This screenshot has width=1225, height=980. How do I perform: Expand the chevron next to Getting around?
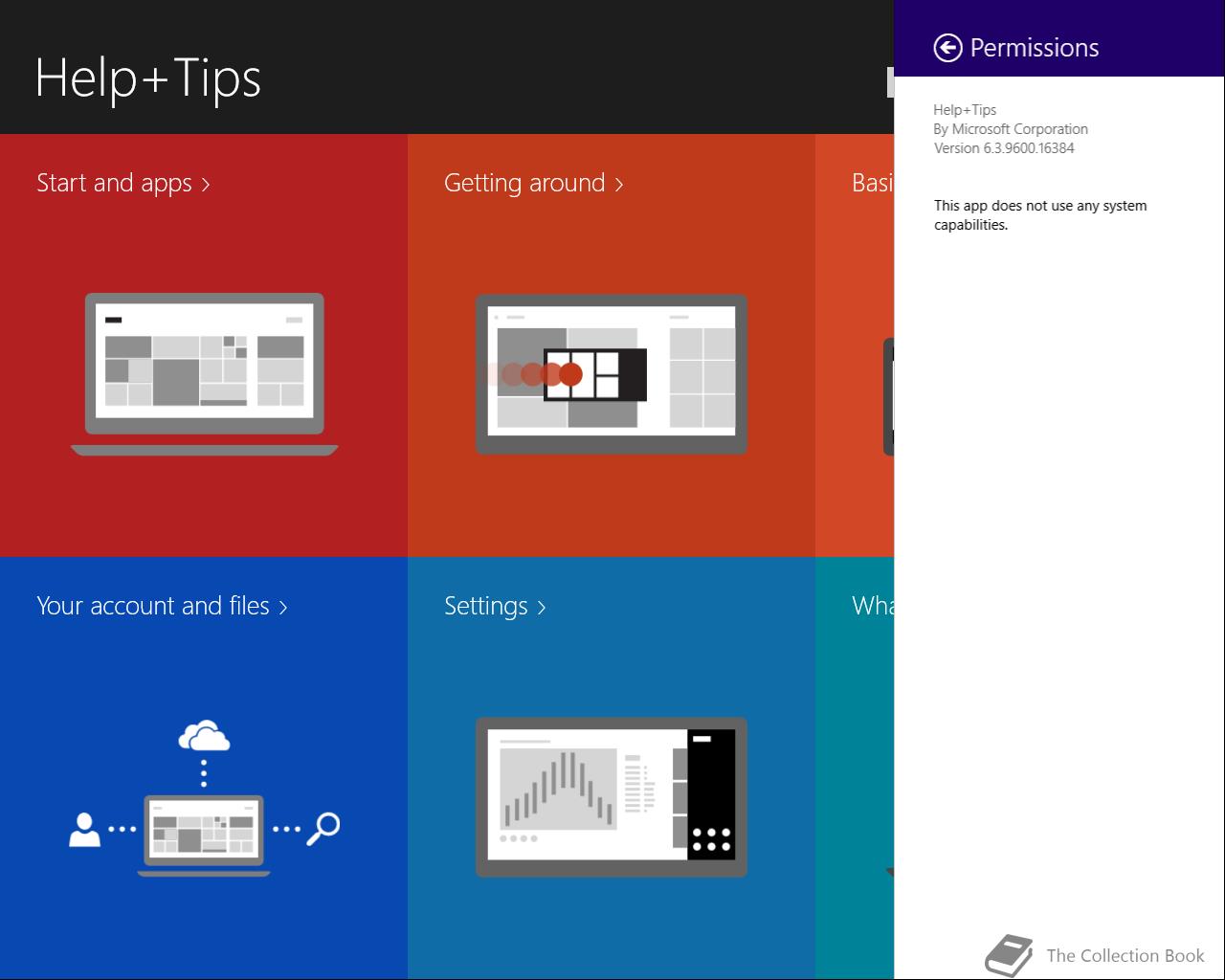click(x=619, y=185)
